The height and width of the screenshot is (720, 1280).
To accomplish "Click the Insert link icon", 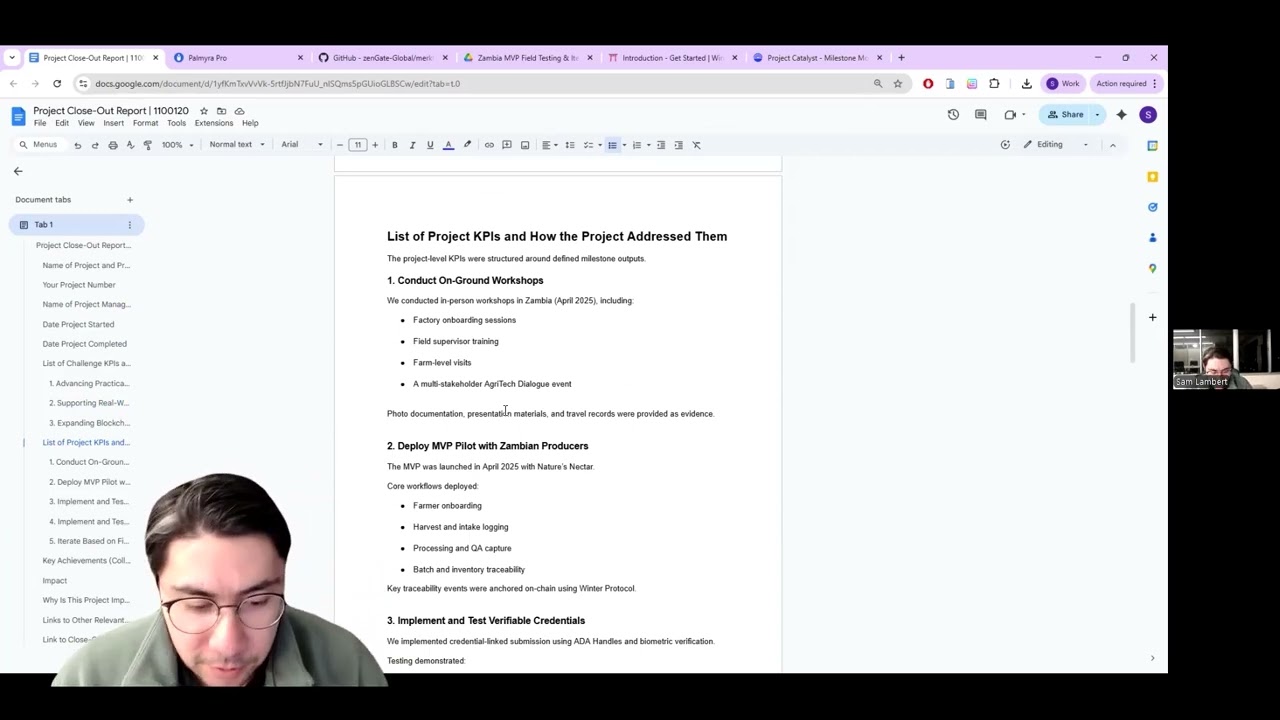I will (x=489, y=145).
